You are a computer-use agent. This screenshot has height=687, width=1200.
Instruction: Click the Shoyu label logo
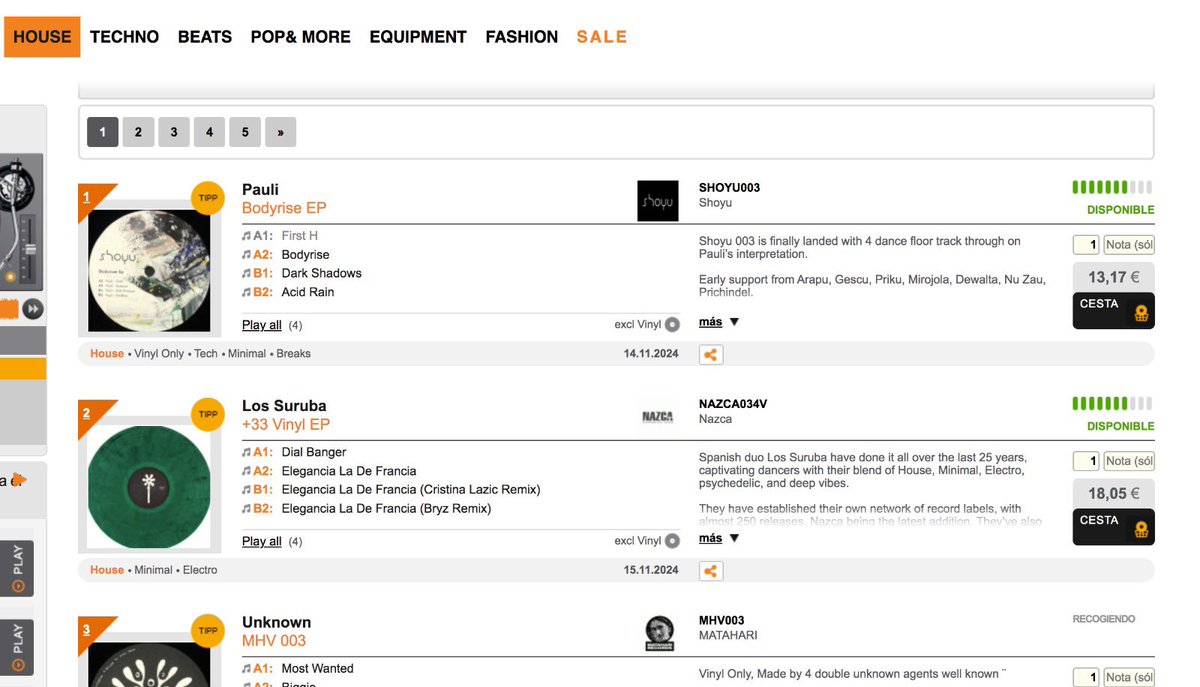pos(657,200)
